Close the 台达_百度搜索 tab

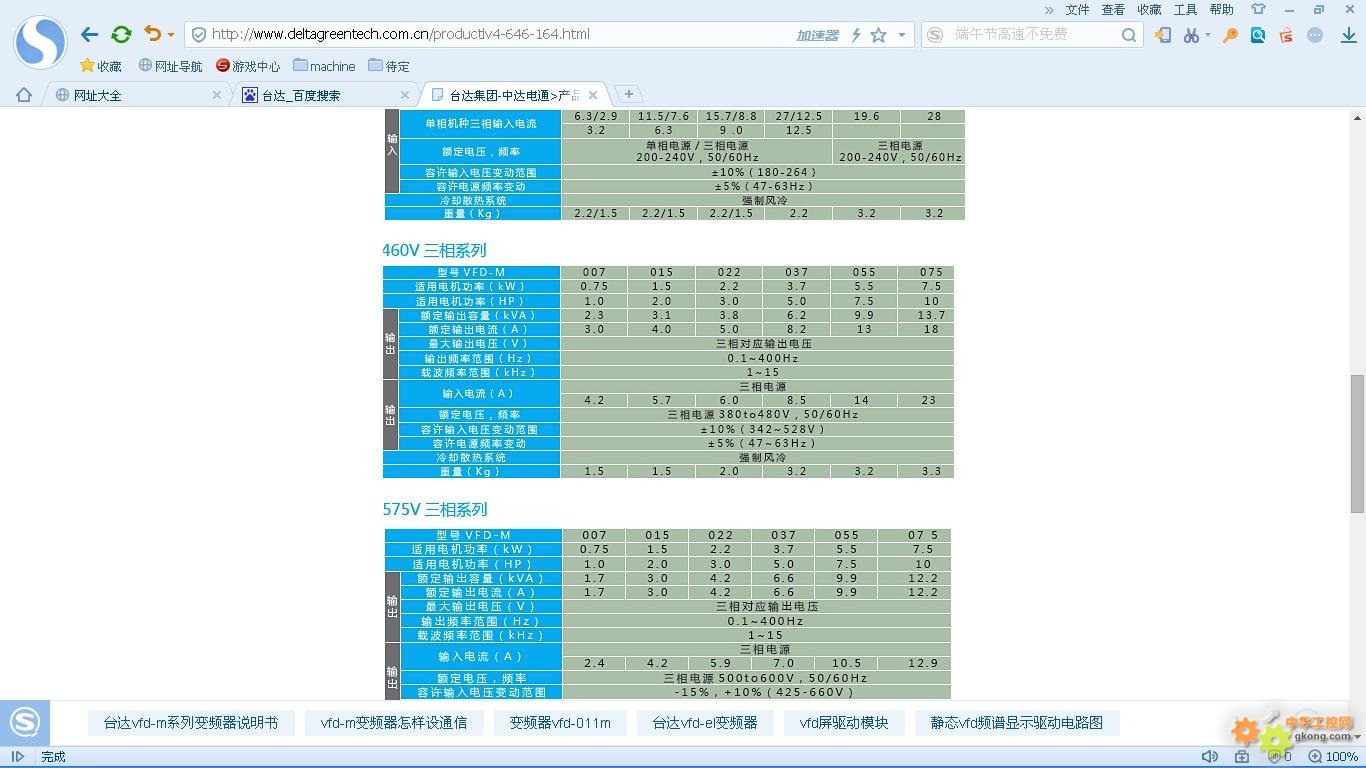pos(405,95)
